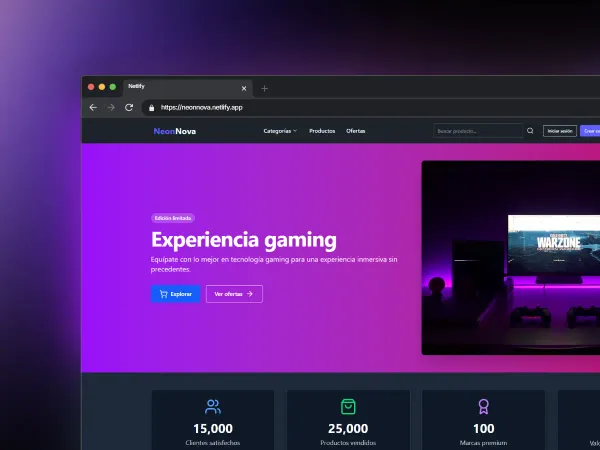Image resolution: width=600 pixels, height=450 pixels.
Task: Click the Clientes satisfechos label
Action: click(x=213, y=443)
